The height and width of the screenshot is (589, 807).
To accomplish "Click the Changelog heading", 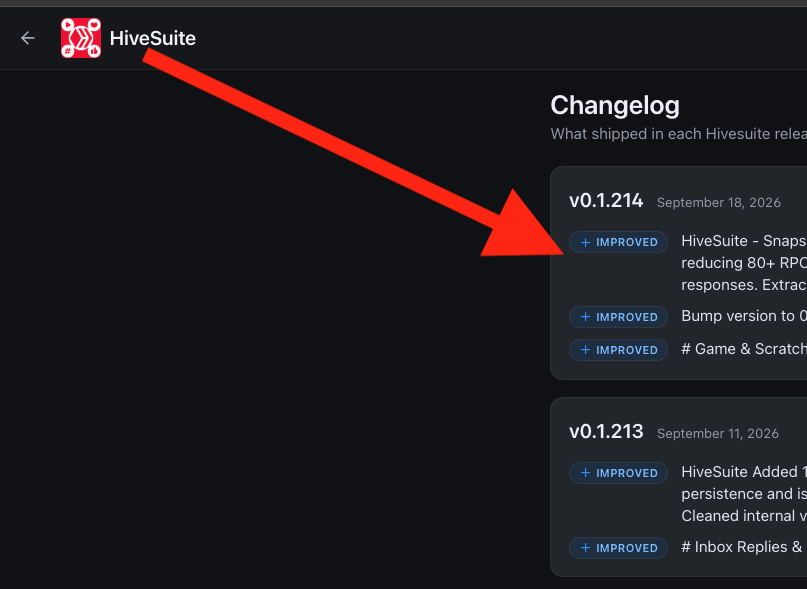I will [615, 106].
